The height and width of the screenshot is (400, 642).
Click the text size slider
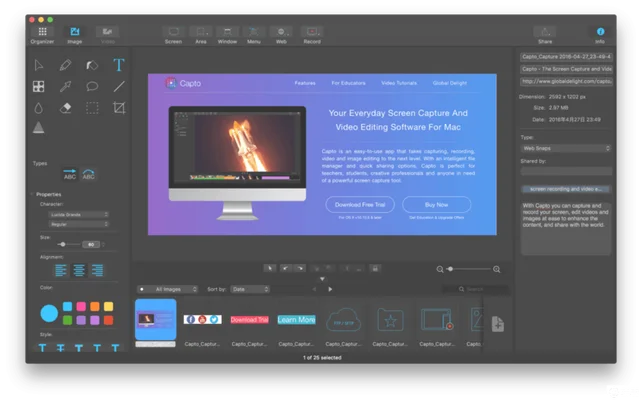[69, 244]
